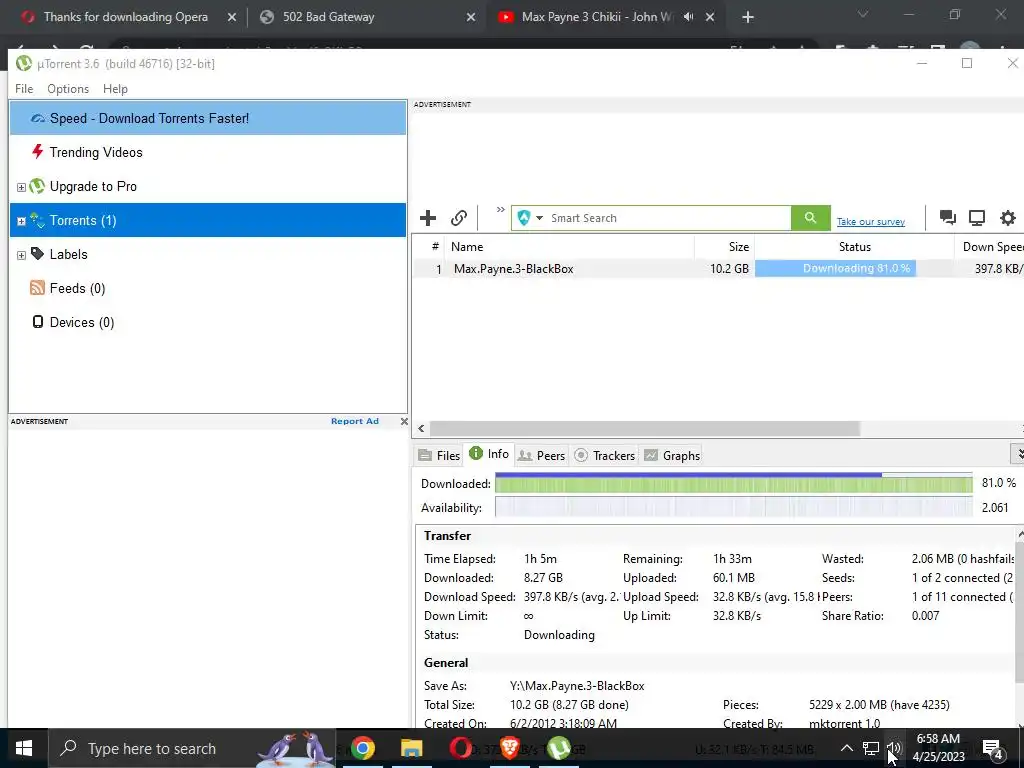Switch to the Graphs tab
The image size is (1024, 768).
[x=672, y=456]
